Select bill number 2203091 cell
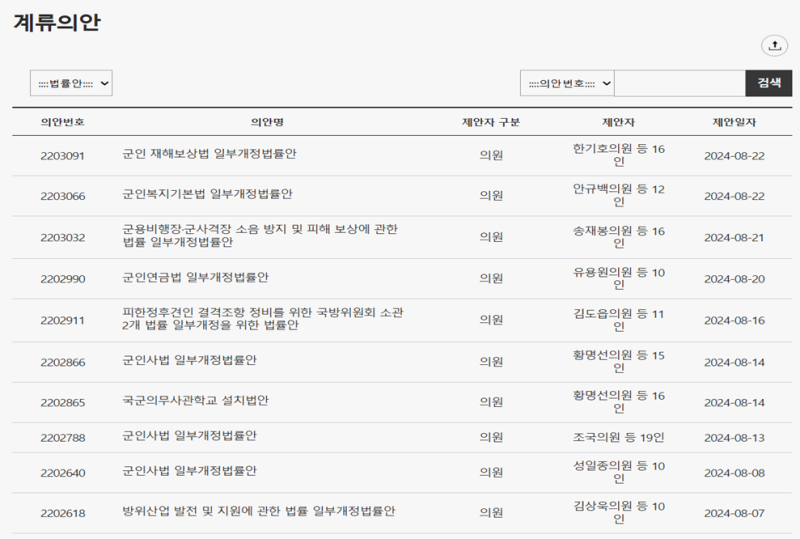 [62, 156]
